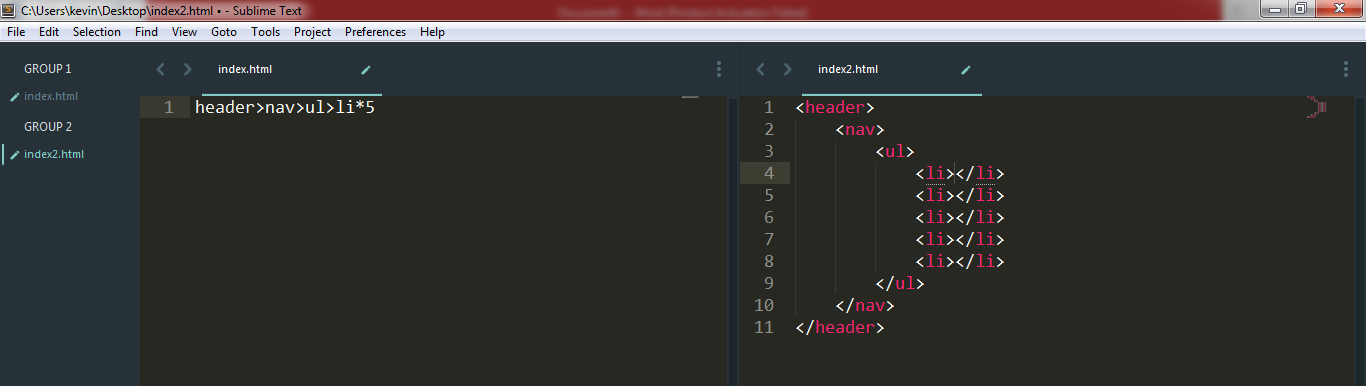Click the GROUP 2 sidebar heading
Viewport: 1366px width, 386px height.
click(48, 127)
